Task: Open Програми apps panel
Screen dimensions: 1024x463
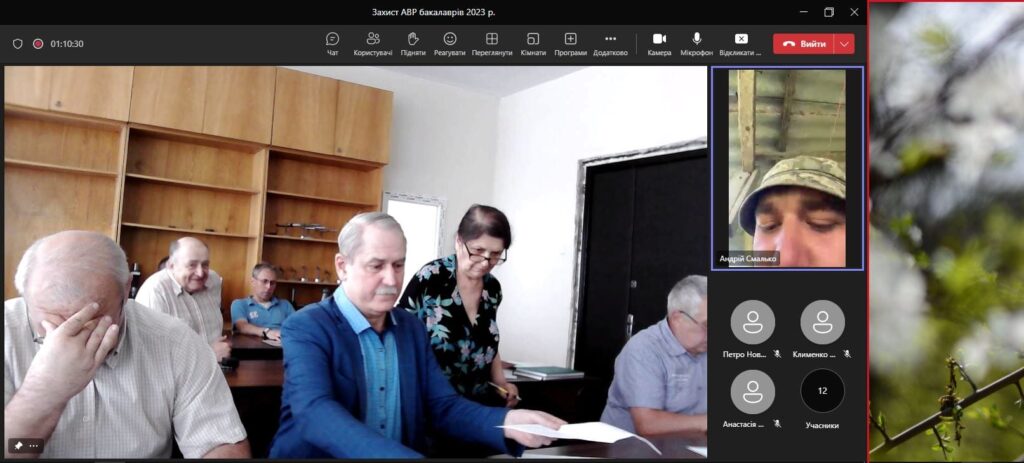Action: tap(570, 43)
